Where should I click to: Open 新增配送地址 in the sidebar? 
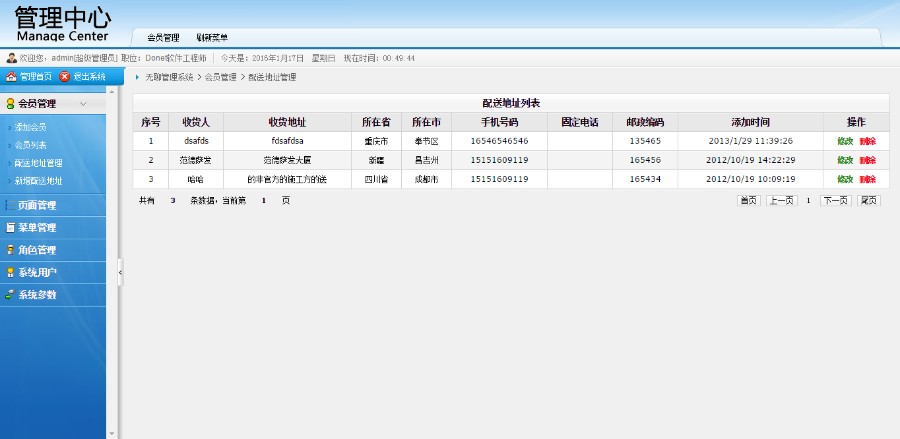click(x=38, y=181)
